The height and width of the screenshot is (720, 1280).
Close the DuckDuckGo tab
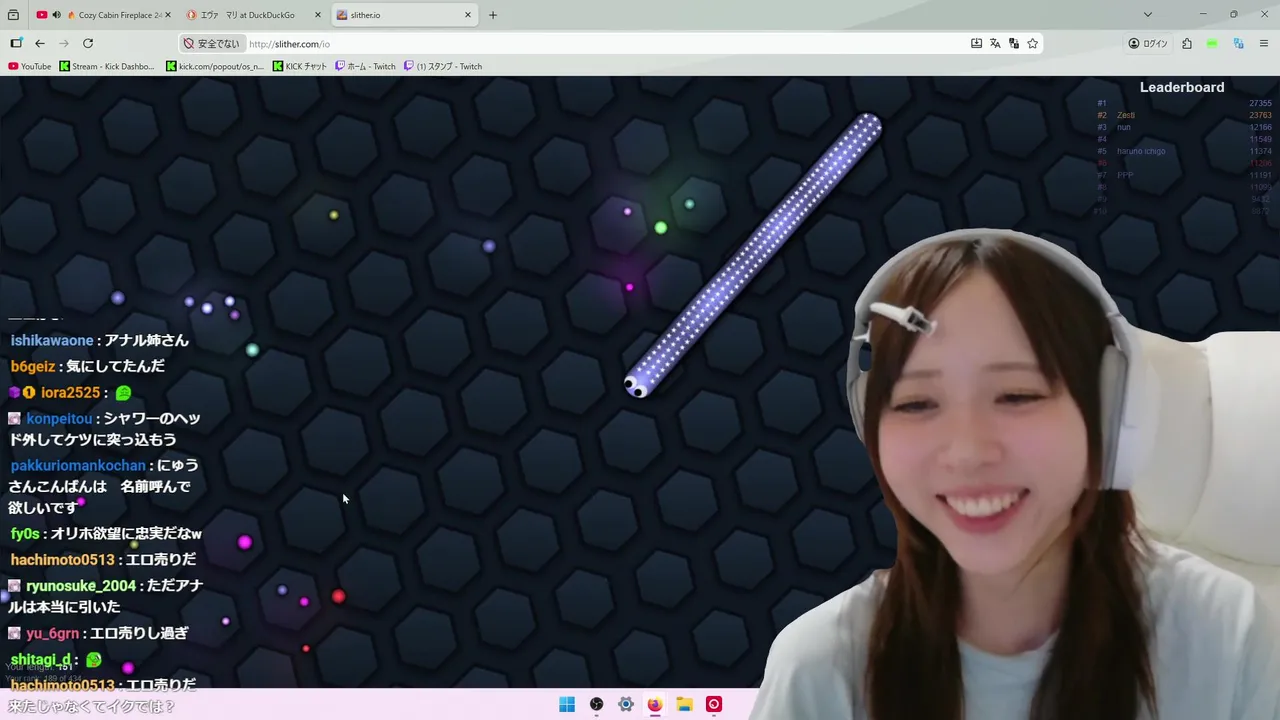[318, 15]
